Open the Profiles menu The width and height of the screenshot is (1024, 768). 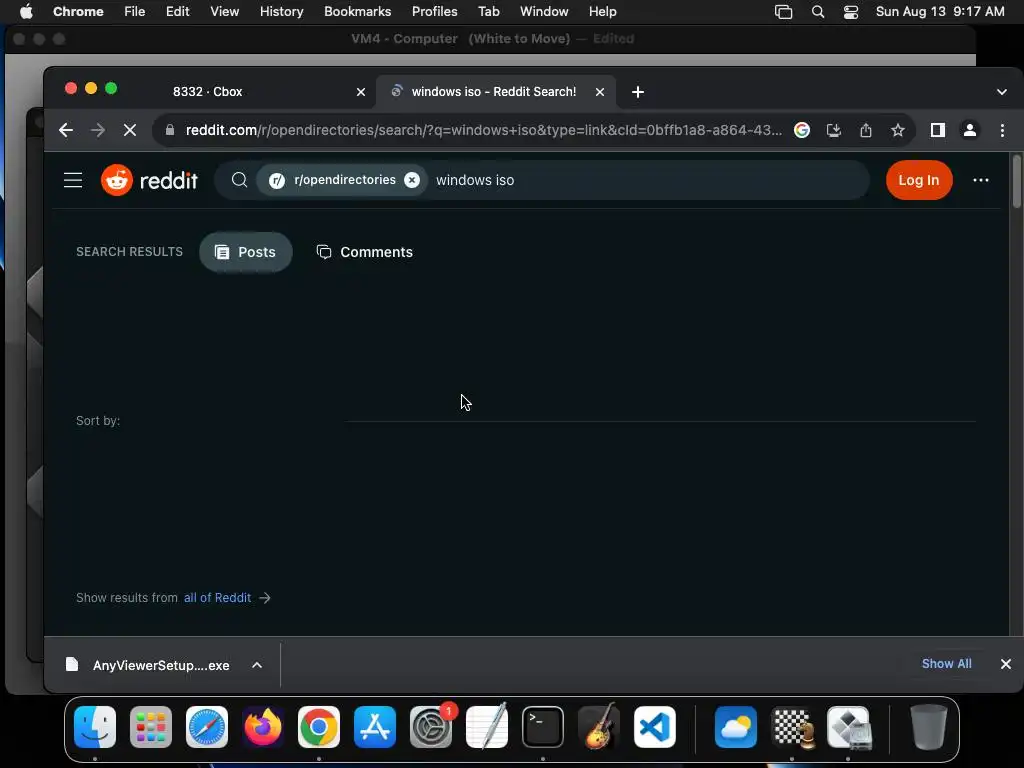pyautogui.click(x=434, y=11)
